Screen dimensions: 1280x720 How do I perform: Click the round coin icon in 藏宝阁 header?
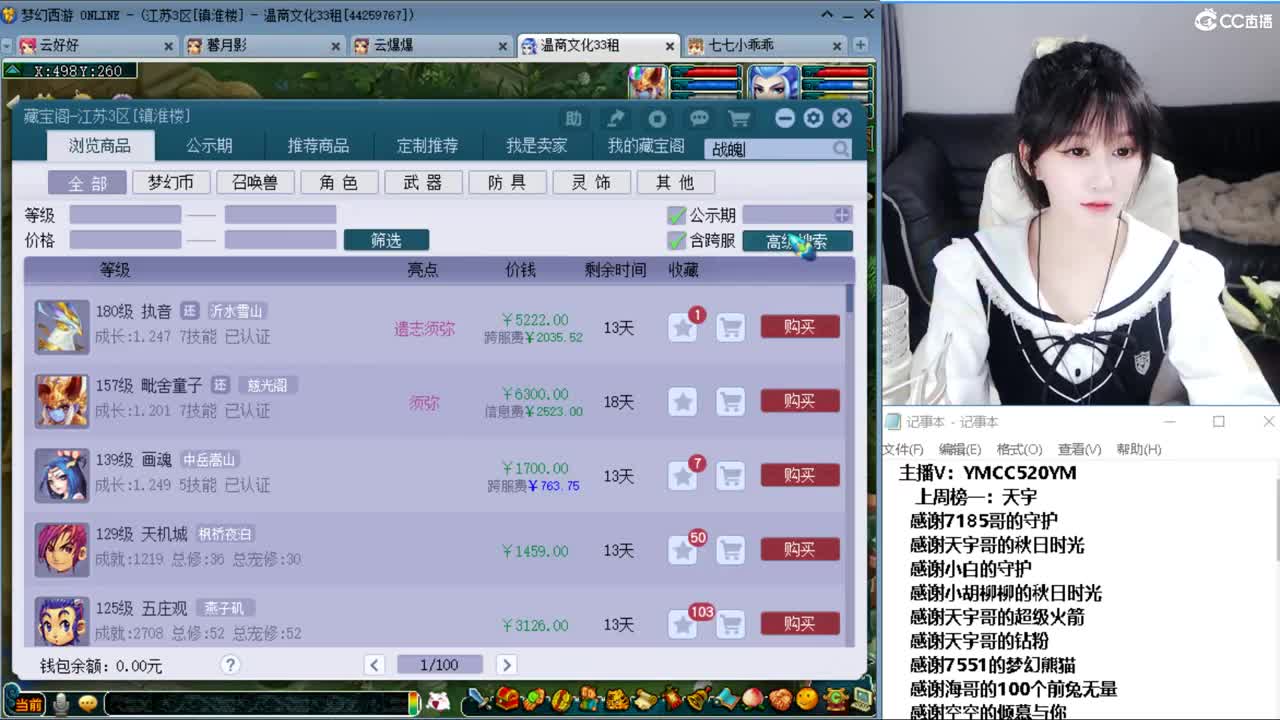(657, 118)
